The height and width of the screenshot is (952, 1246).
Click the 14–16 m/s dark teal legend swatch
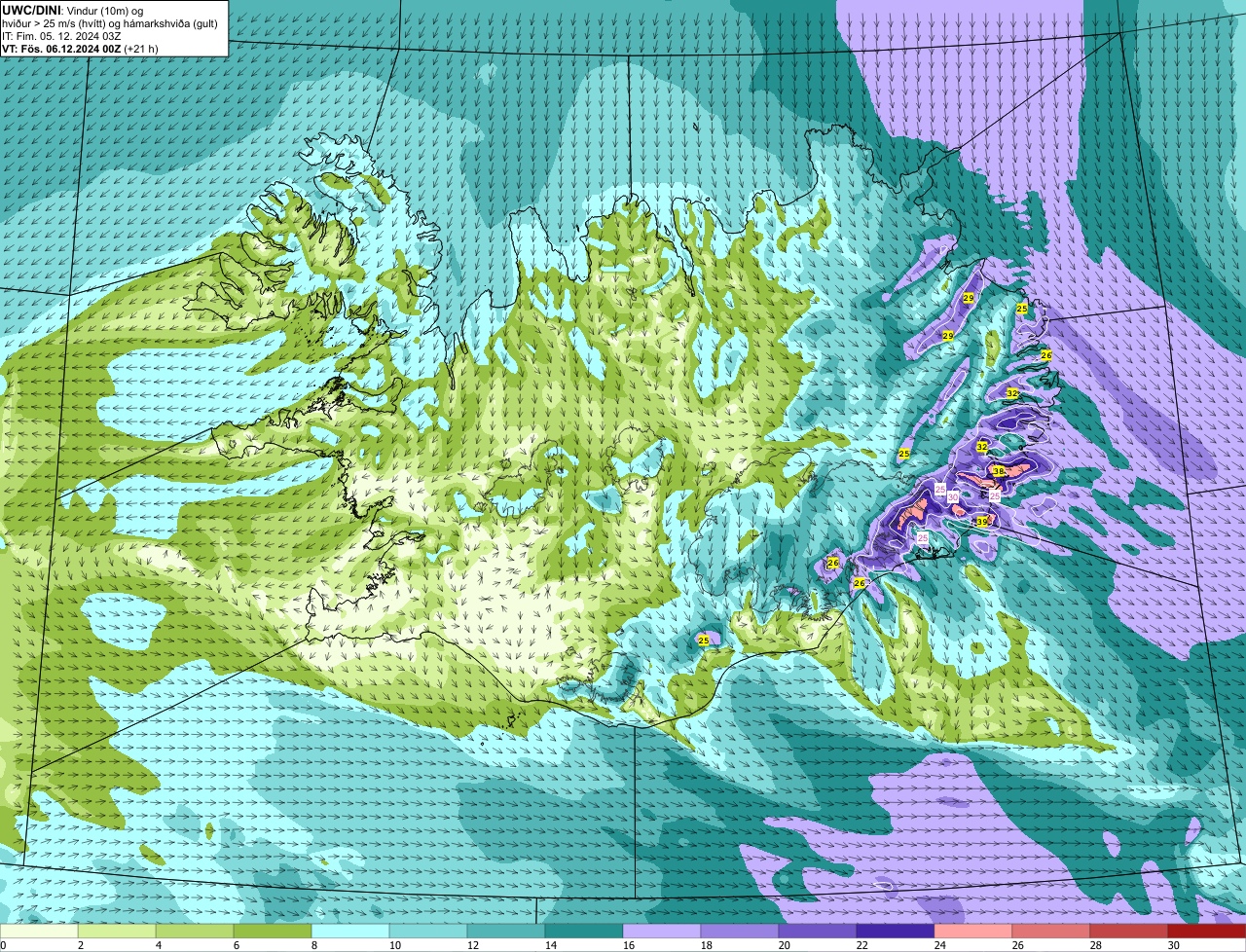coord(584,932)
